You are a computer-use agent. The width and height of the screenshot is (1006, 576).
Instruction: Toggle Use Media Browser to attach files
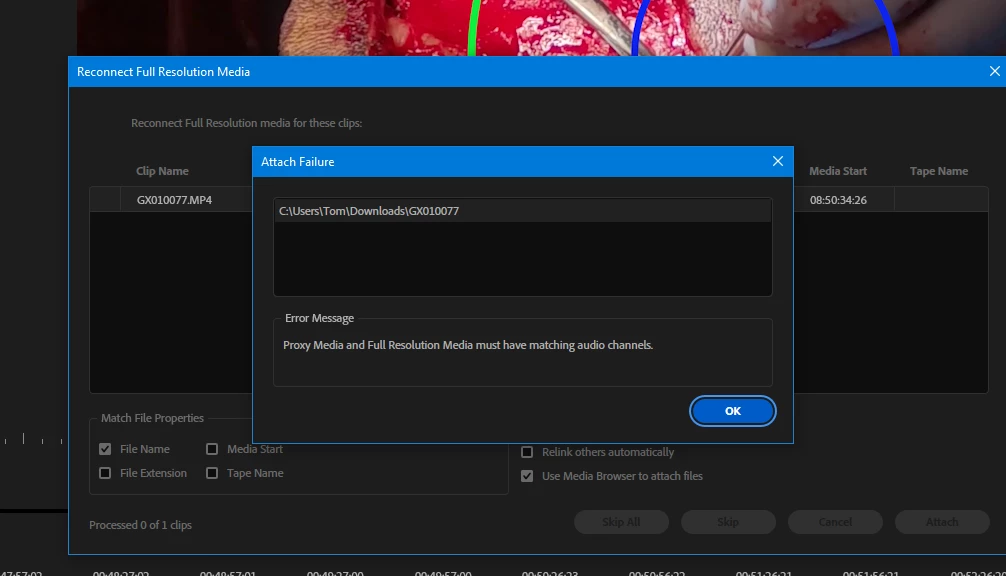click(527, 476)
